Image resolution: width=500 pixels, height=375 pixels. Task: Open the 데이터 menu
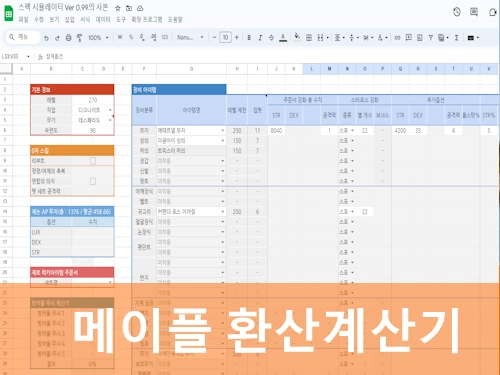coord(103,20)
